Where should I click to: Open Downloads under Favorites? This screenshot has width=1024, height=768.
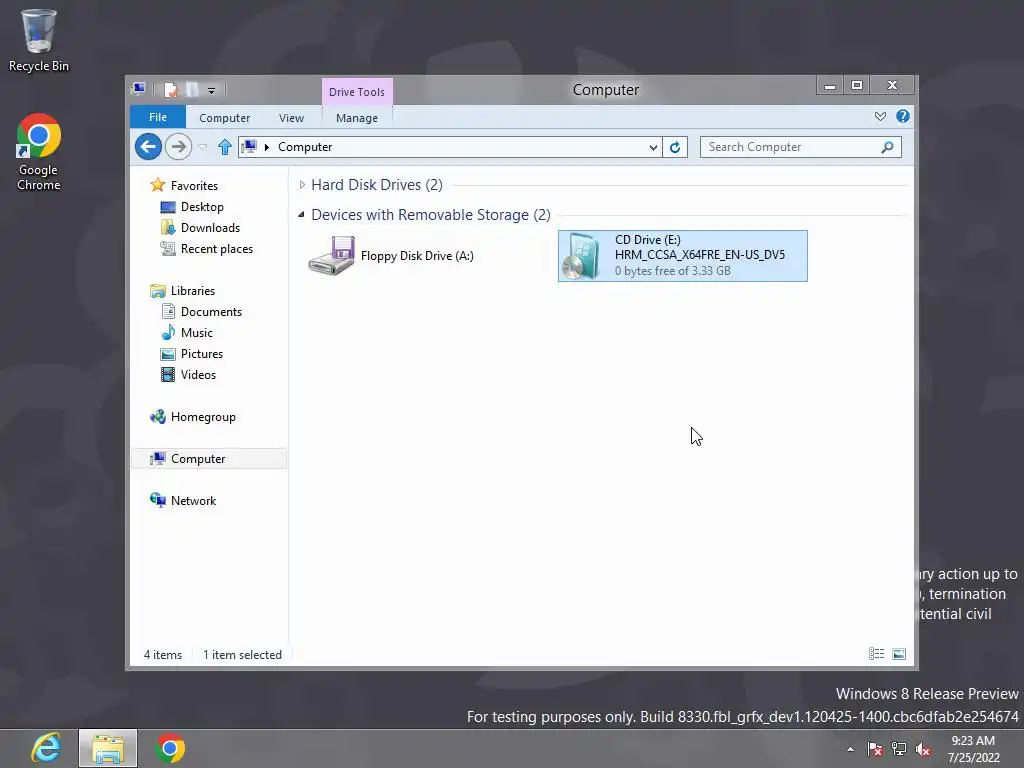tap(210, 227)
